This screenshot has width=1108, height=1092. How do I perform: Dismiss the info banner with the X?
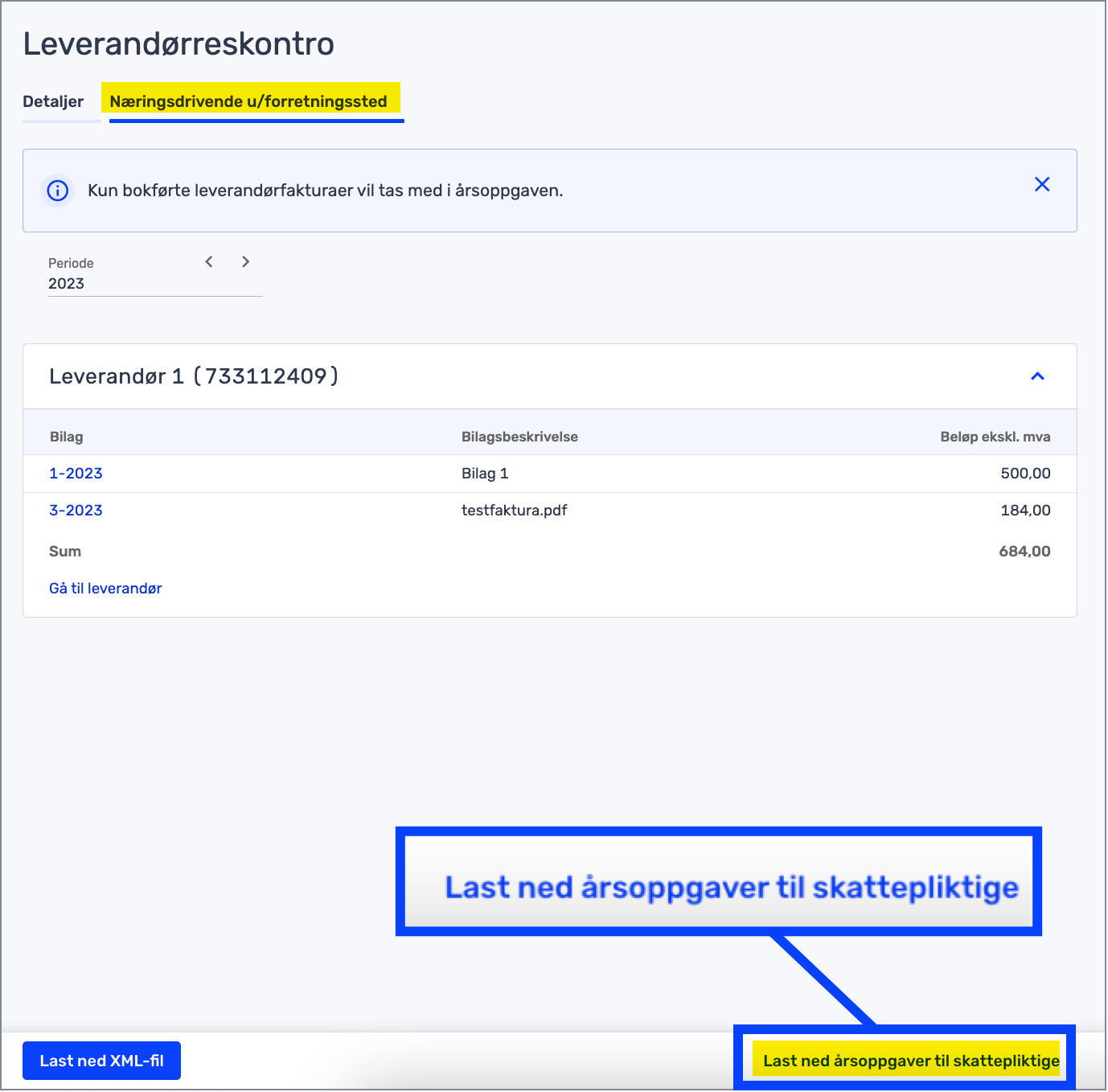(x=1042, y=184)
